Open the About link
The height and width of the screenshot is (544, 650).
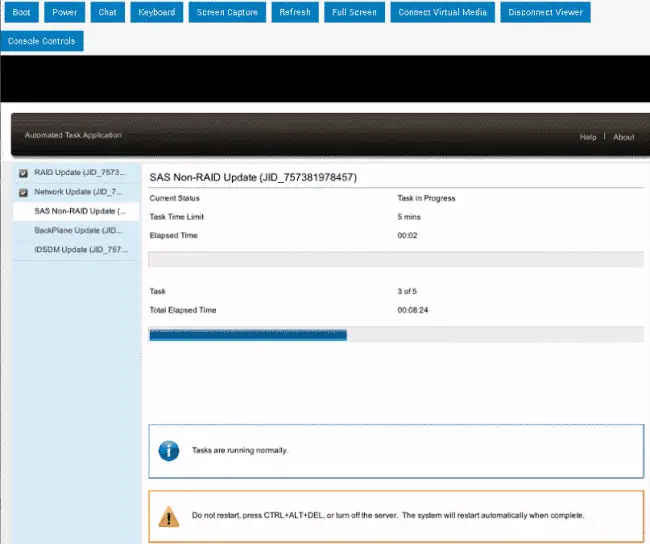(624, 137)
